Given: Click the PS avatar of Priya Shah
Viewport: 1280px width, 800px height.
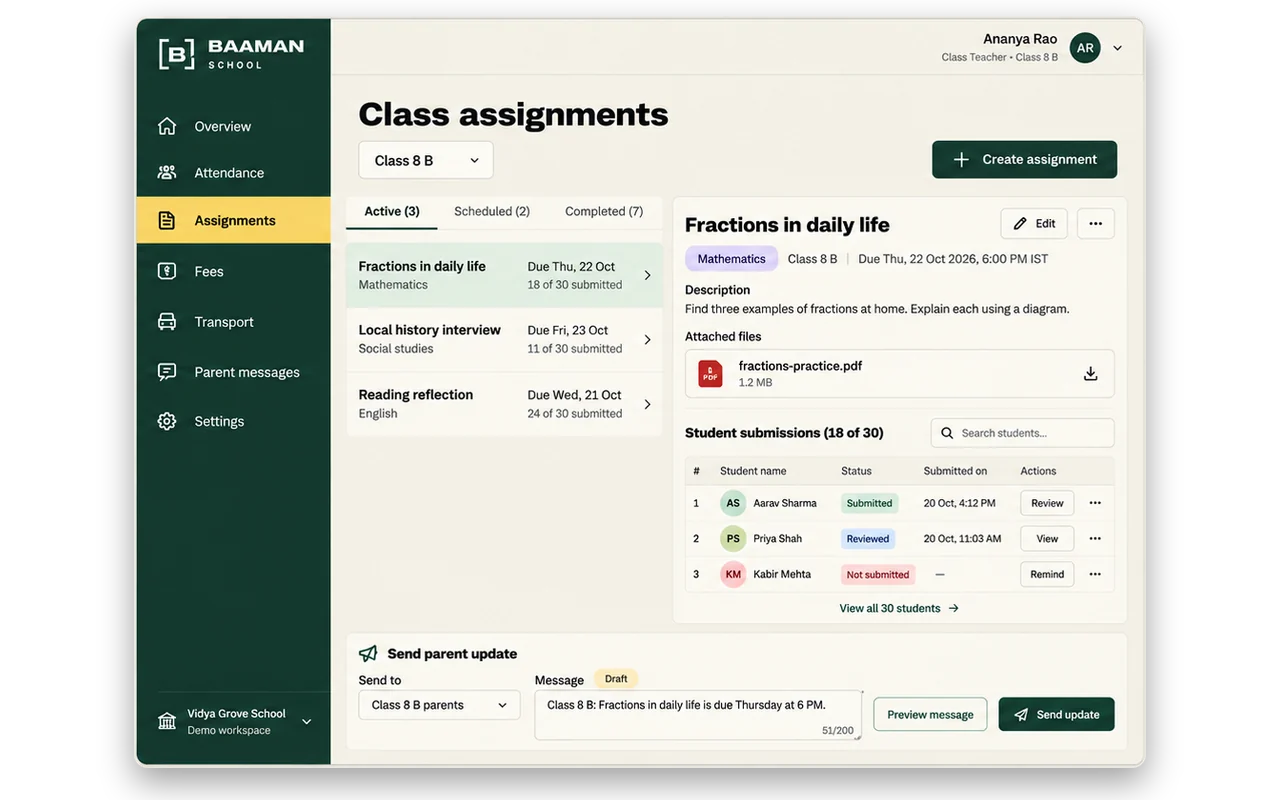Looking at the screenshot, I should tap(733, 538).
